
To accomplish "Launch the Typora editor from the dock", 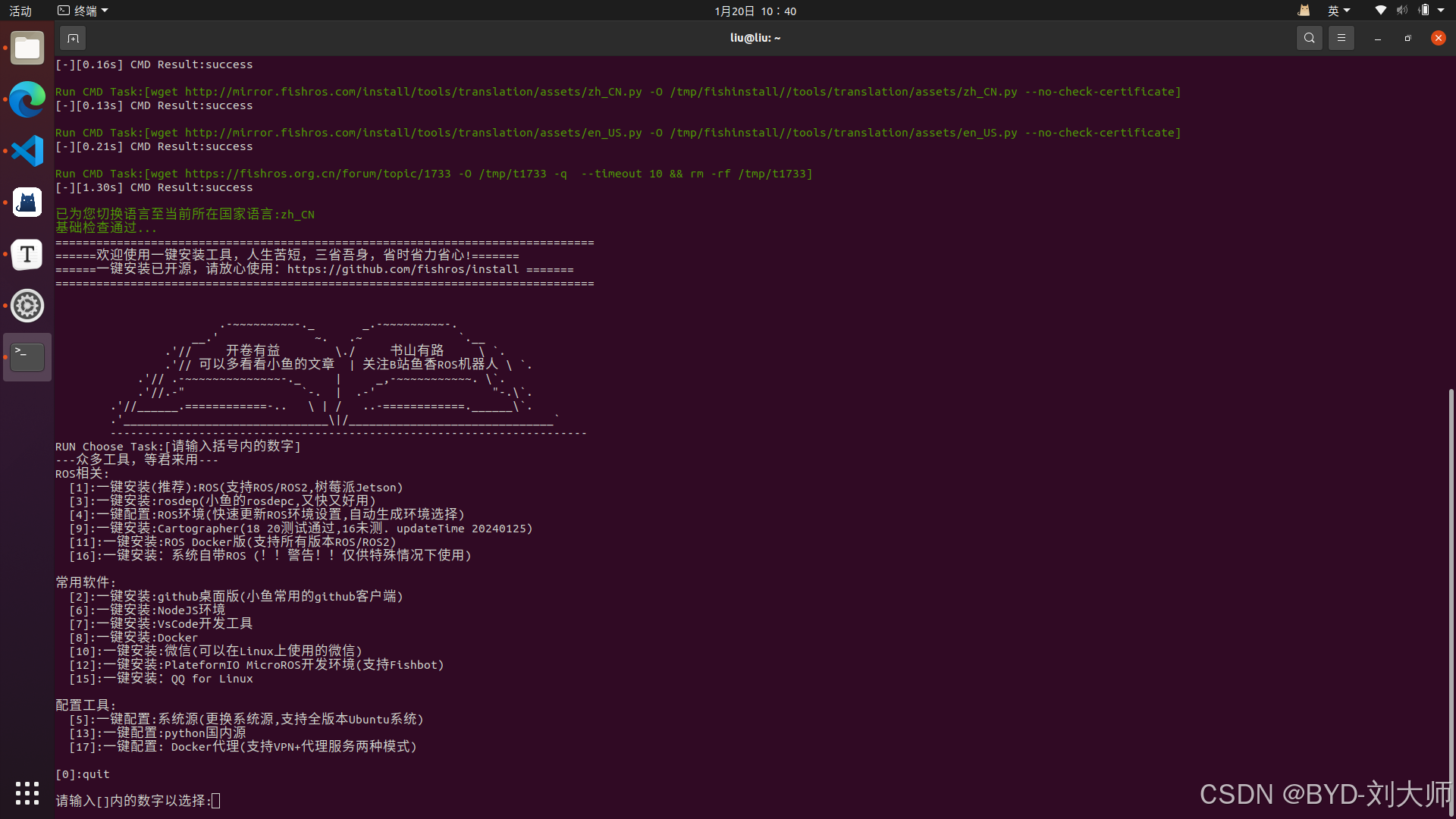I will [x=27, y=254].
